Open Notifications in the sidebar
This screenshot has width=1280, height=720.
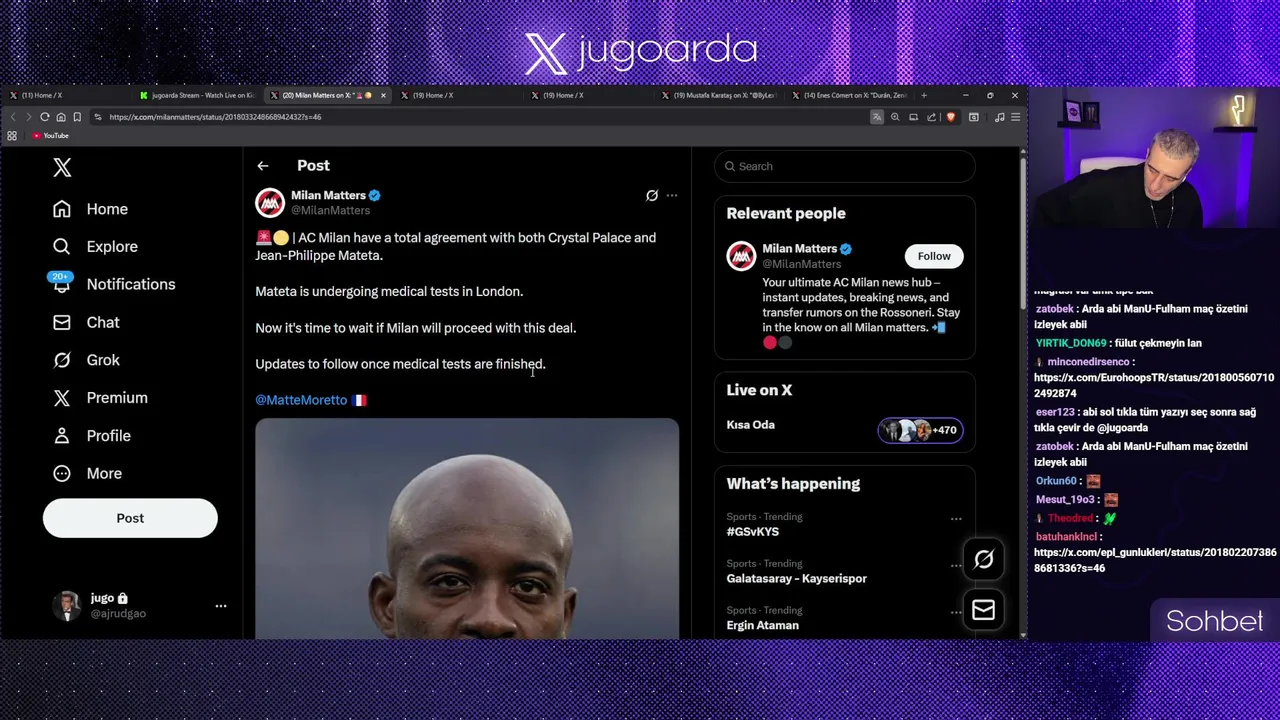(x=114, y=284)
